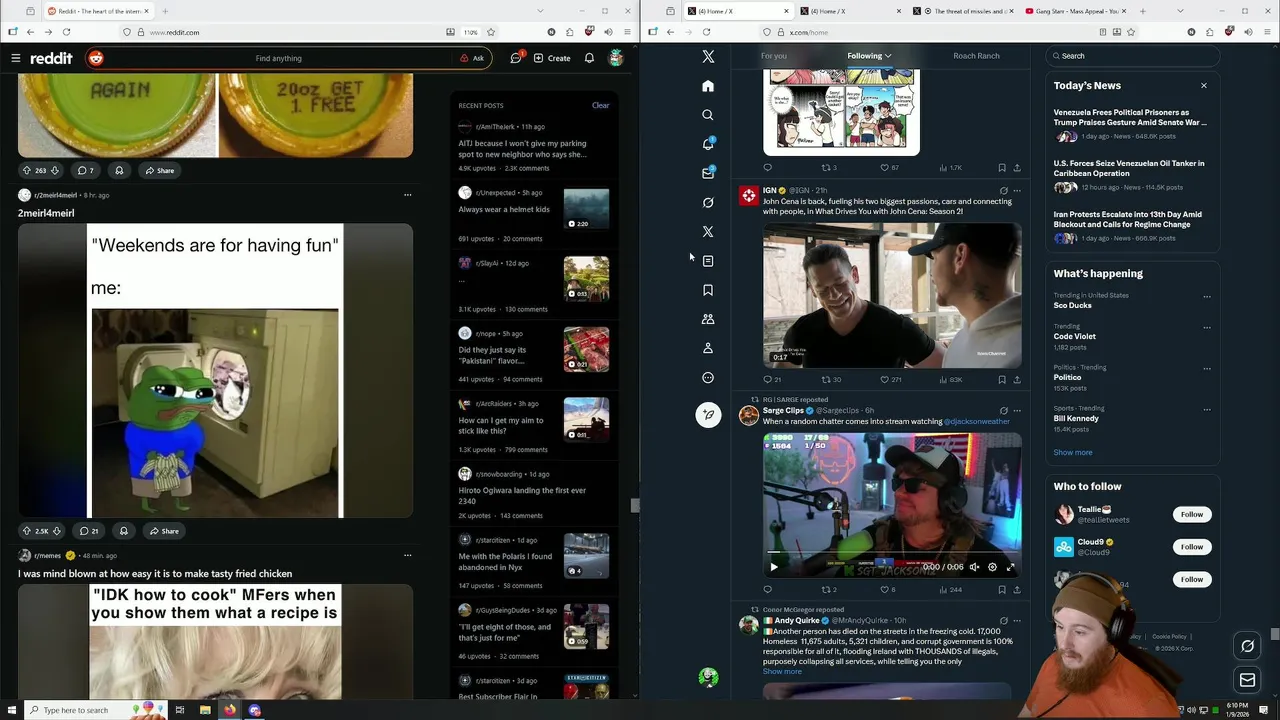Open X Bookmarks icon in sidebar
The image size is (1280, 720).
tap(708, 290)
